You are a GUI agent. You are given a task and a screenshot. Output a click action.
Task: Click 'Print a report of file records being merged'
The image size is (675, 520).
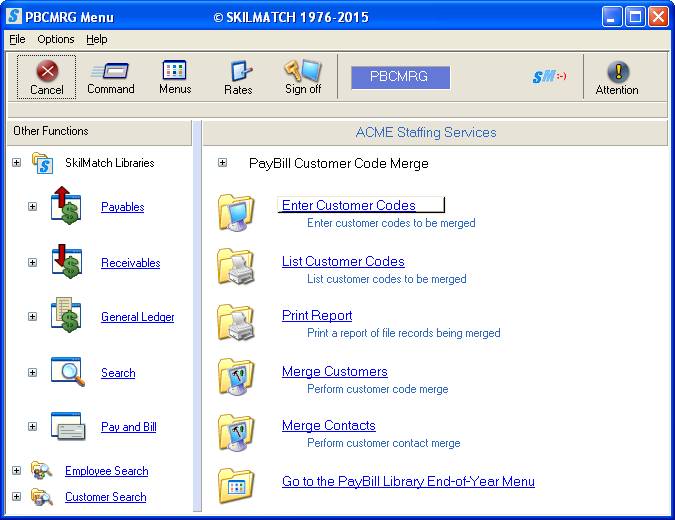[403, 333]
